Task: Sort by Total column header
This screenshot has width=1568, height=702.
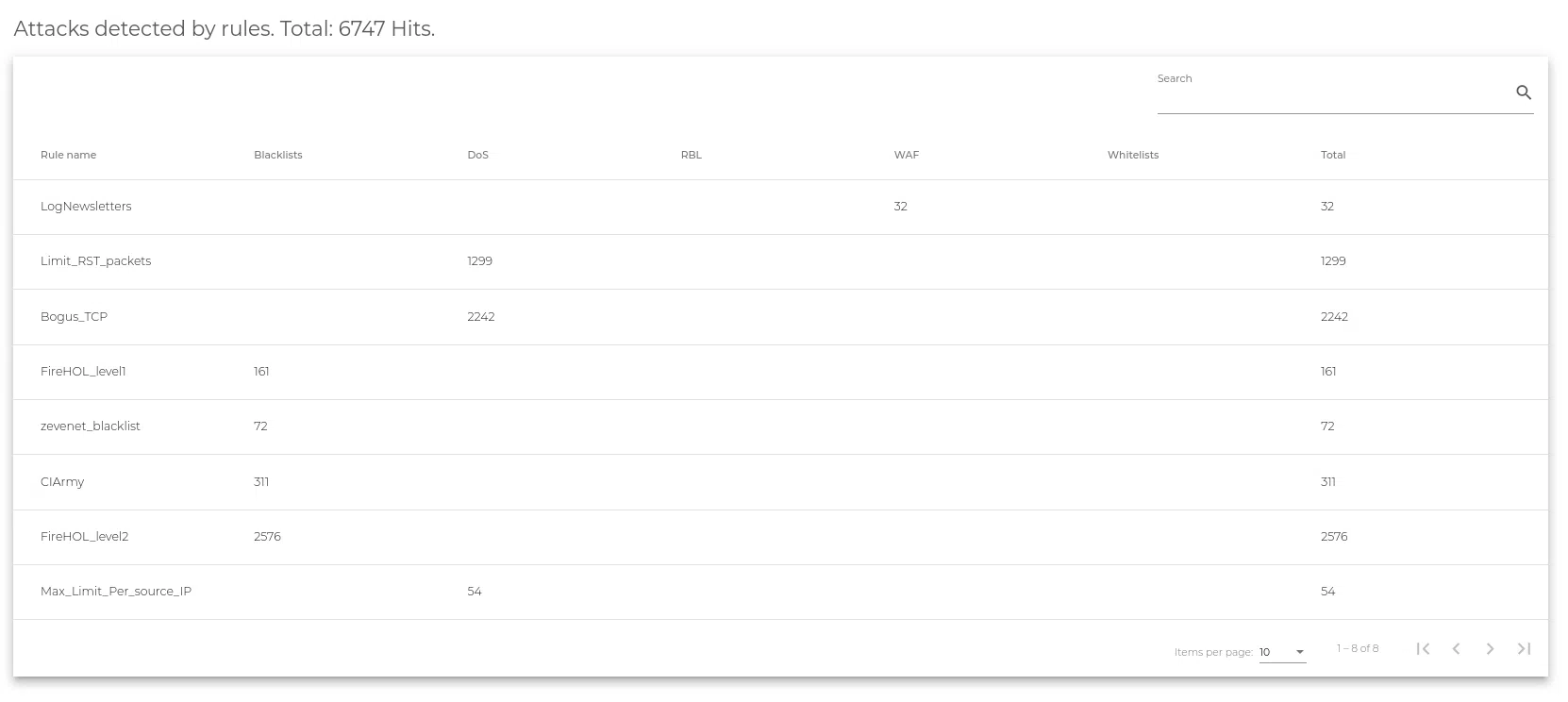Action: [x=1332, y=155]
